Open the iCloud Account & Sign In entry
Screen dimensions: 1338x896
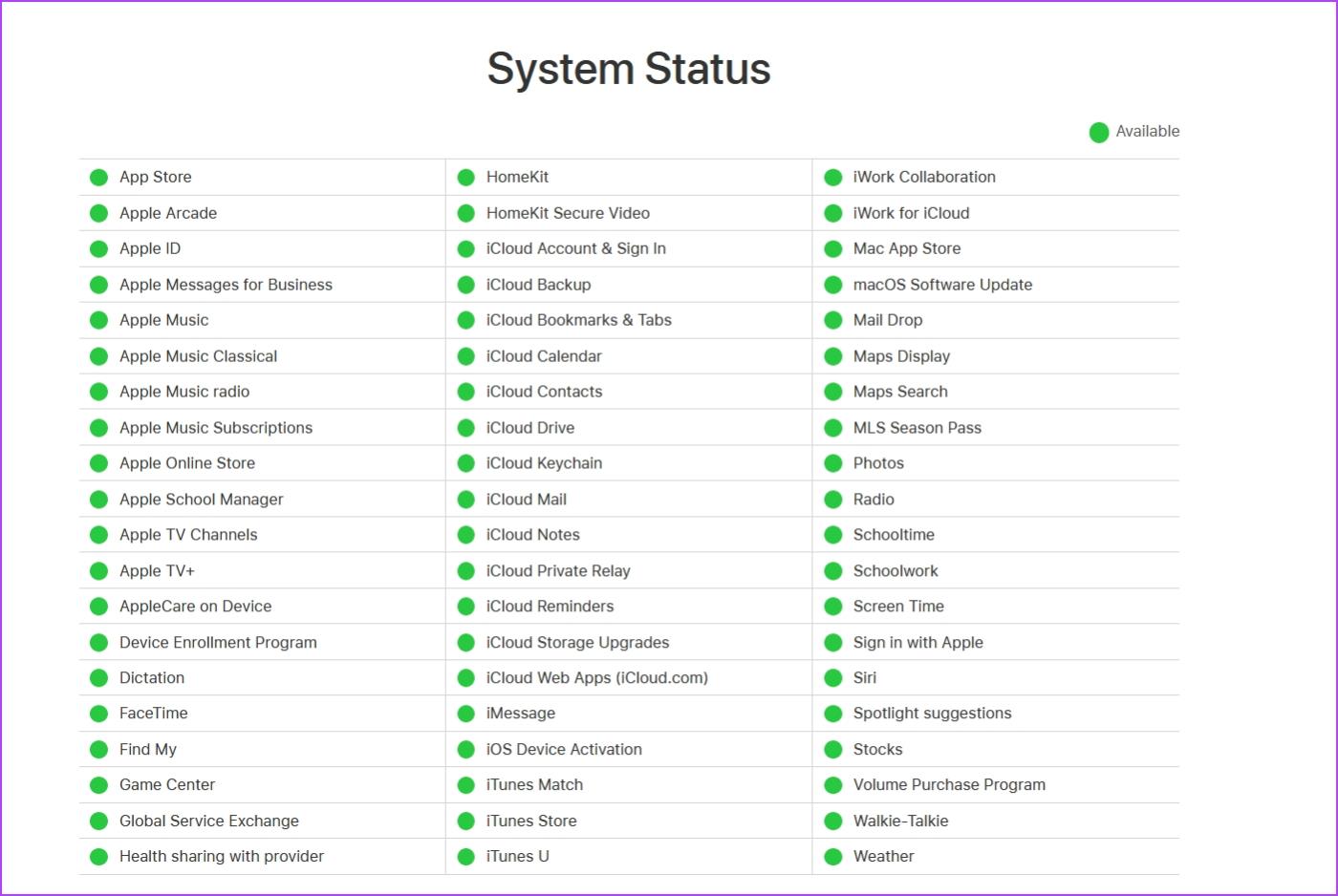pyautogui.click(x=575, y=248)
